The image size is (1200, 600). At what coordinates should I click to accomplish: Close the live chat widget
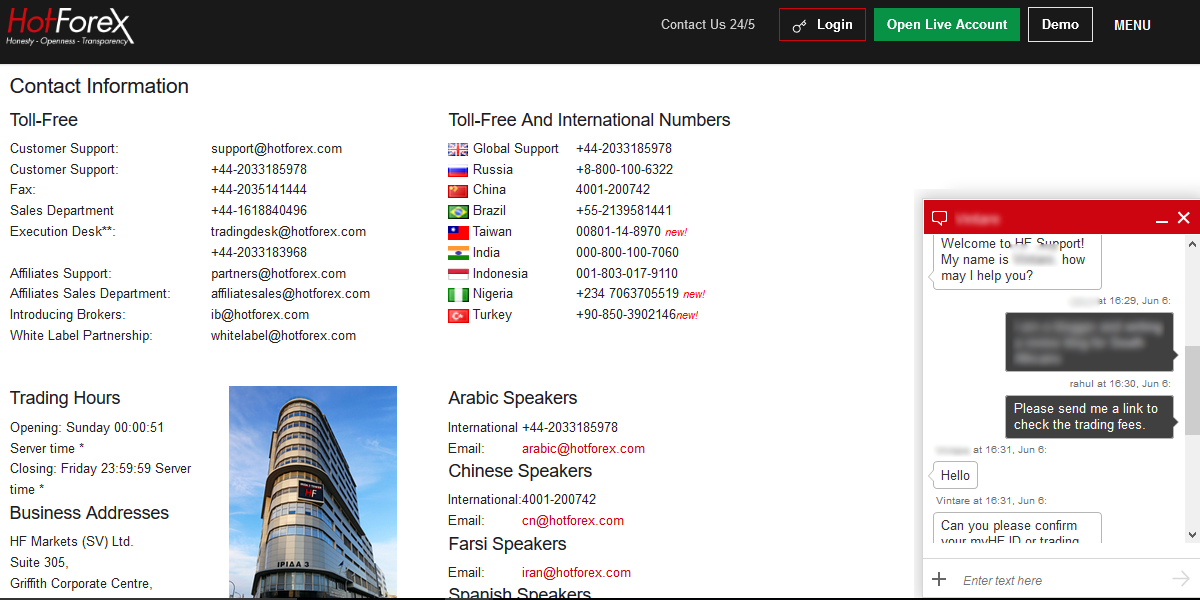click(x=1184, y=218)
